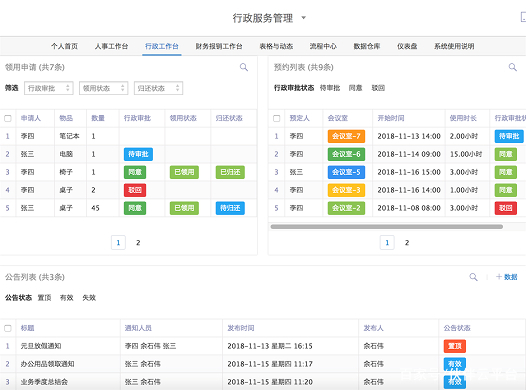Click the 会议室-2 tag
Screen dimensions: 526x390
click(346, 208)
